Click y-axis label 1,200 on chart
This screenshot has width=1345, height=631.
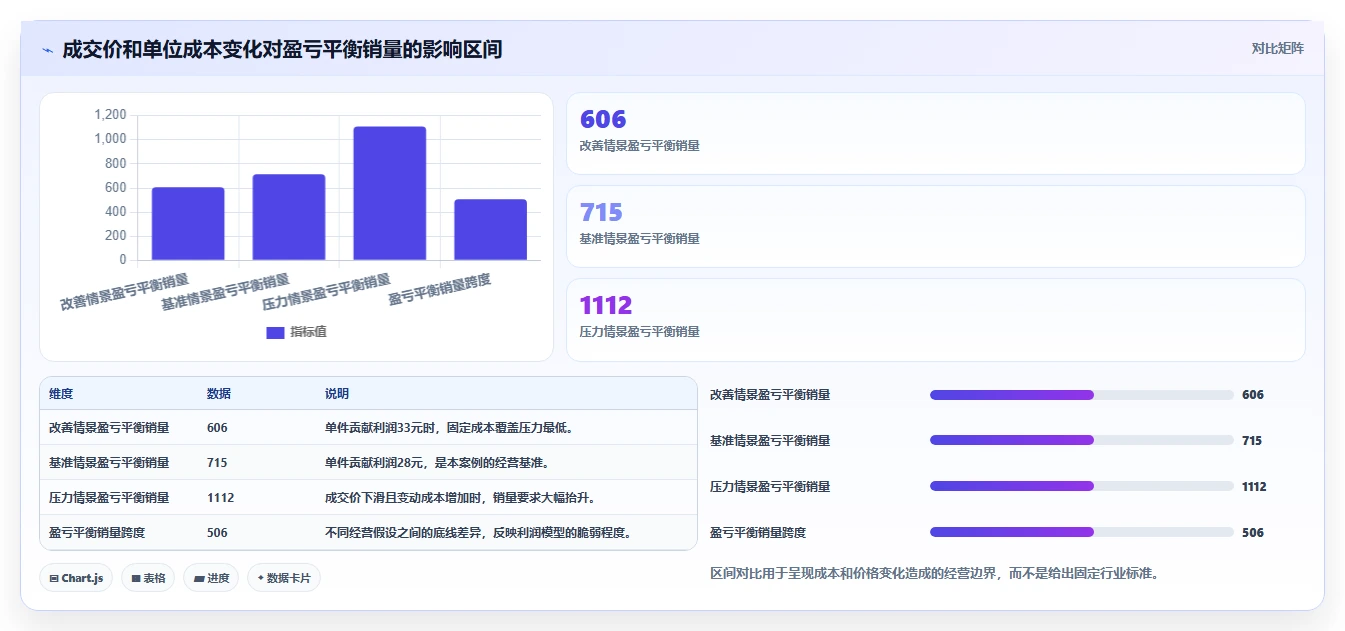coord(111,115)
